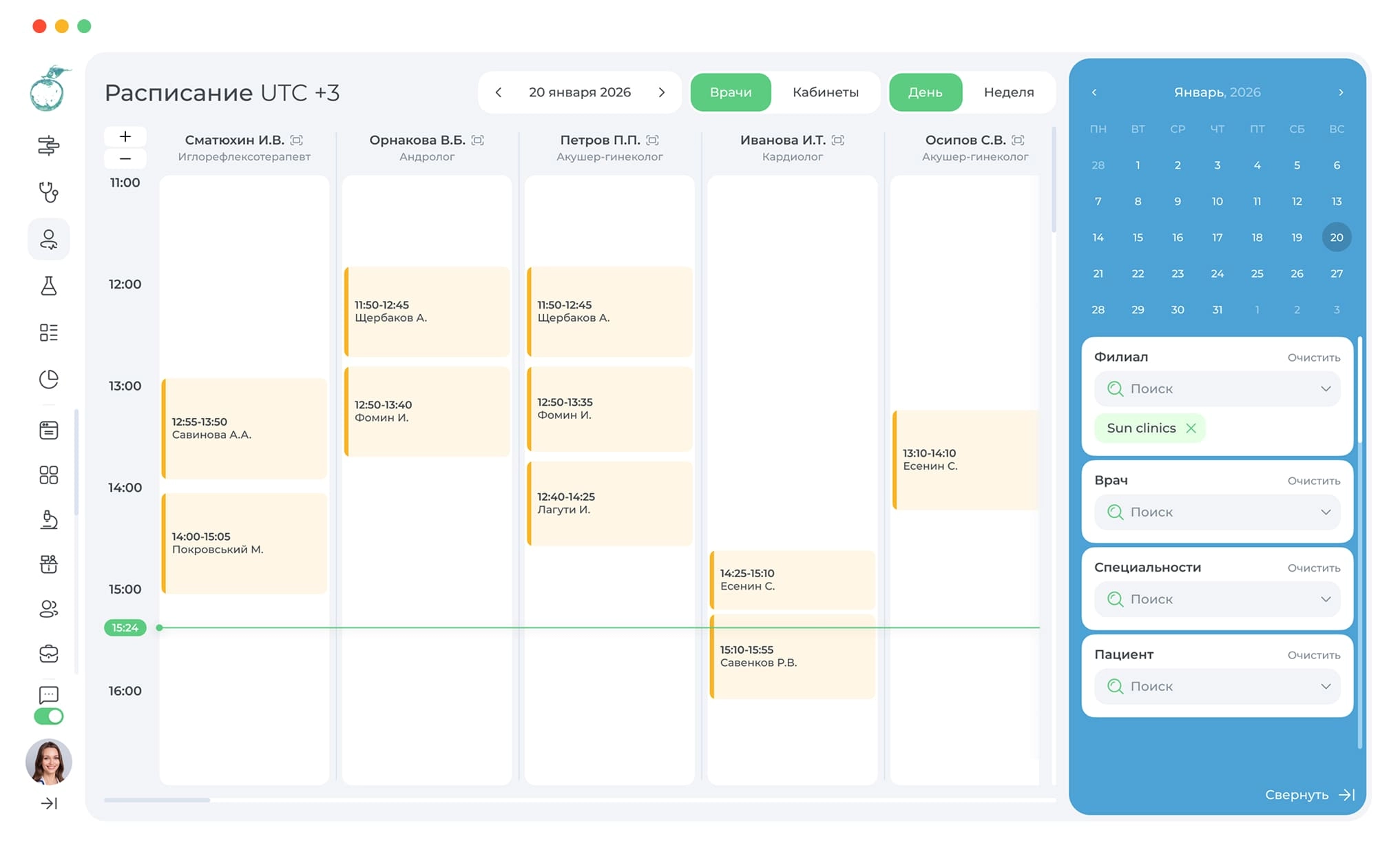The width and height of the screenshot is (1400, 841).
Task: Expand Сматюхин И.В. column with fullscreen icon
Action: 297,140
